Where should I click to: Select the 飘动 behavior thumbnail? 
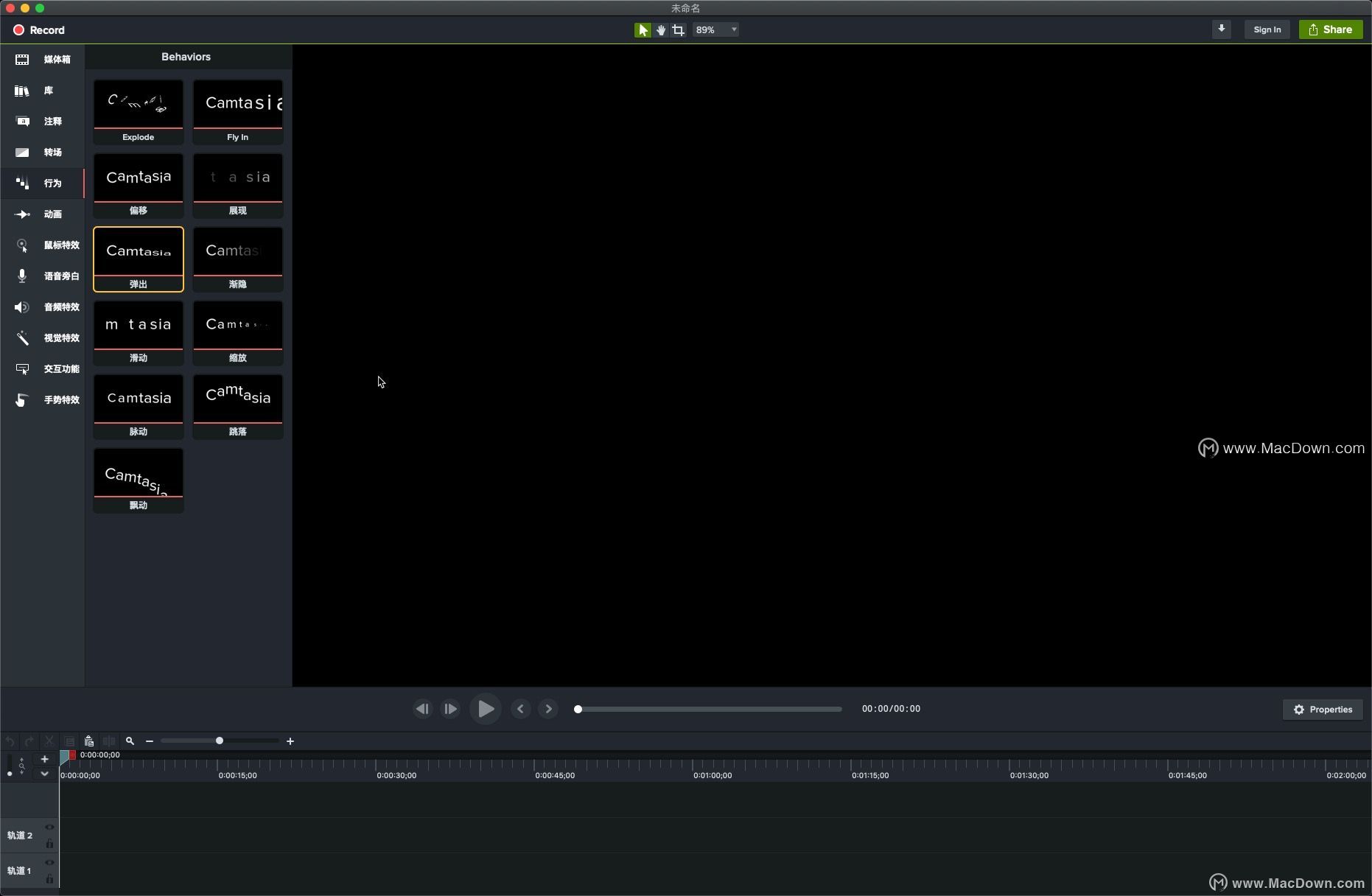coord(139,480)
